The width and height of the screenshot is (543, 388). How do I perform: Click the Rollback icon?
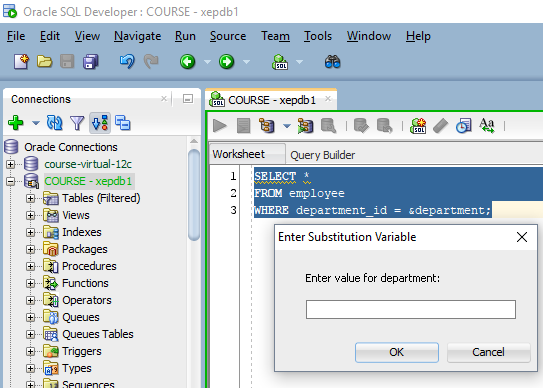(384, 126)
